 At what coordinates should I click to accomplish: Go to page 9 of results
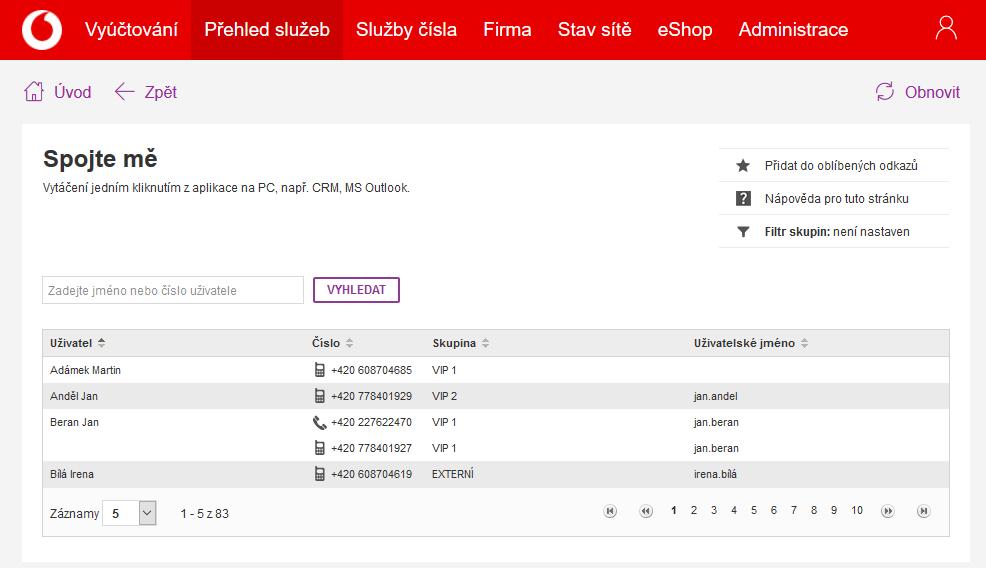[834, 510]
